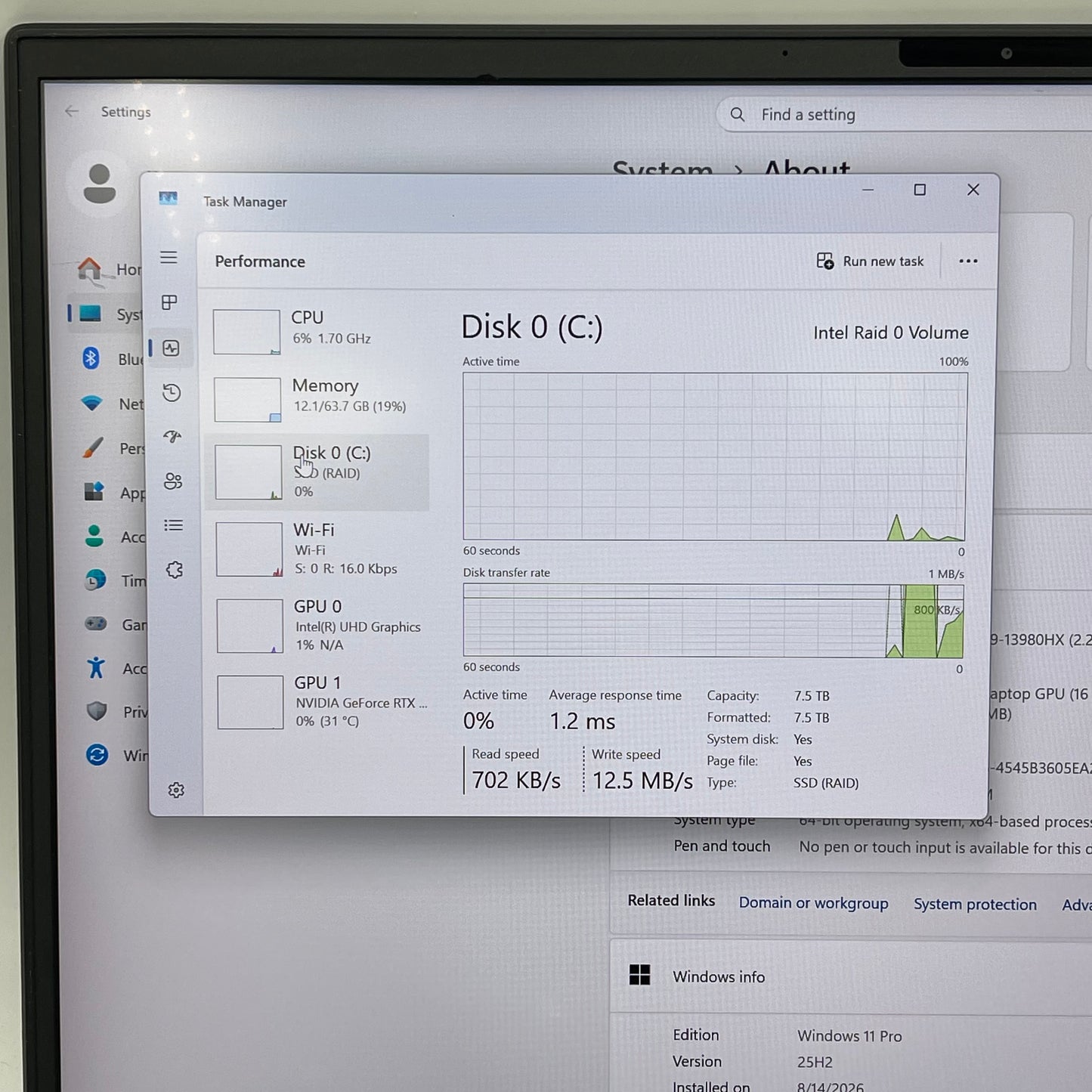1092x1092 pixels.
Task: Click the GPU 0 mini graph thumbnail
Action: [250, 626]
